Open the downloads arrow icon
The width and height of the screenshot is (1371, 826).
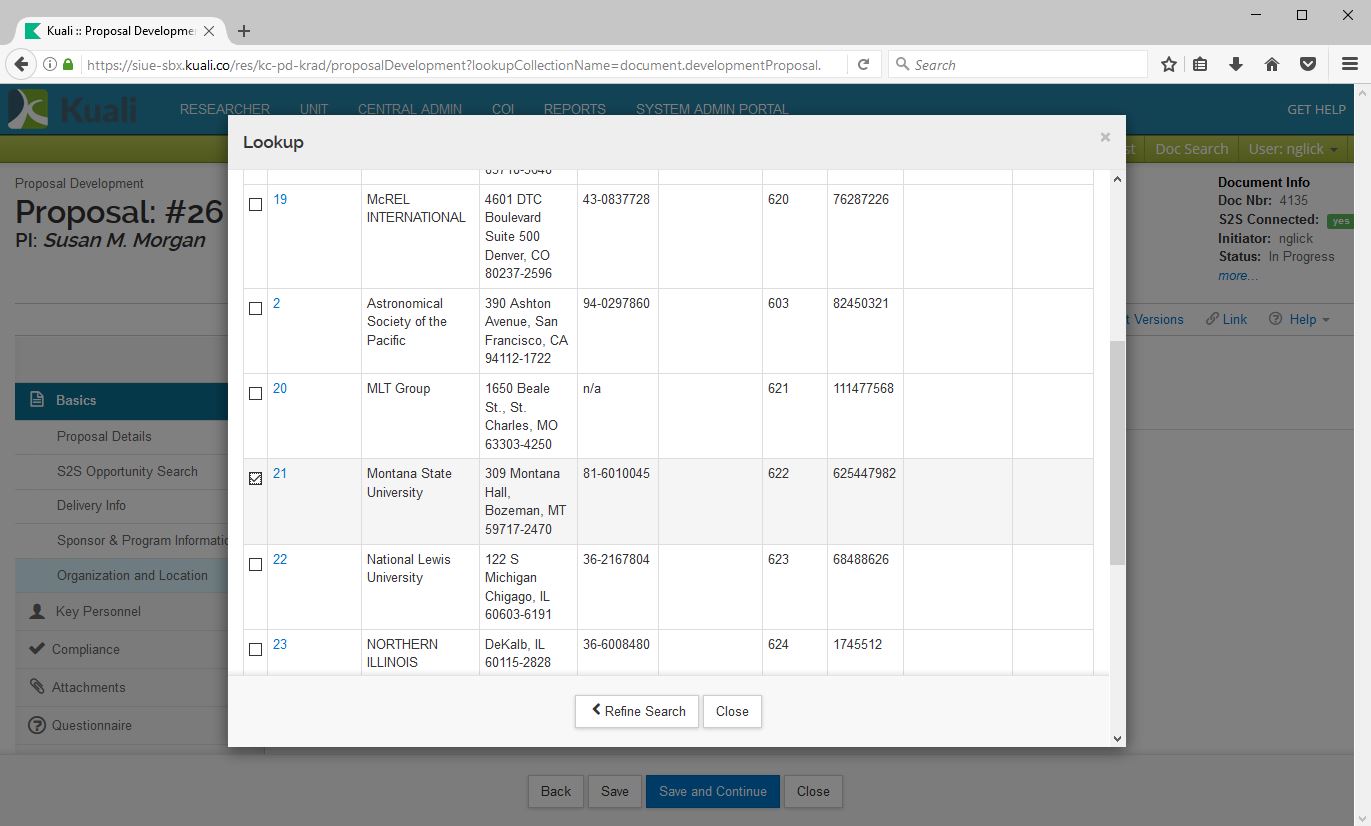point(1236,65)
